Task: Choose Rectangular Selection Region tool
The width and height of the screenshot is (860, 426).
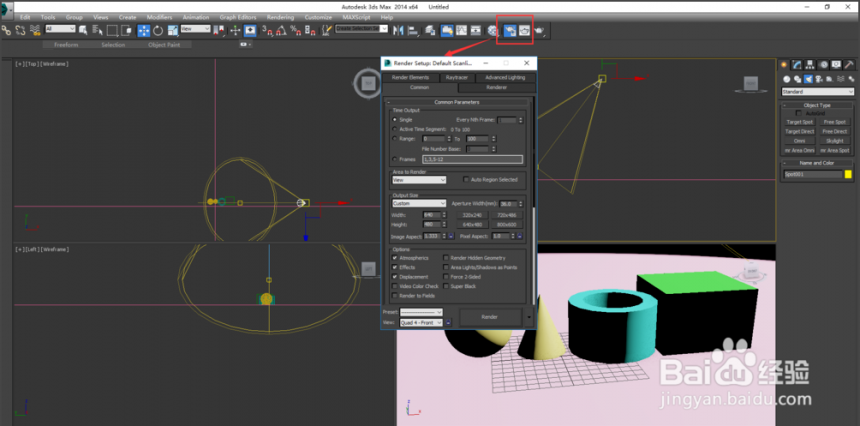Action: [x=112, y=30]
